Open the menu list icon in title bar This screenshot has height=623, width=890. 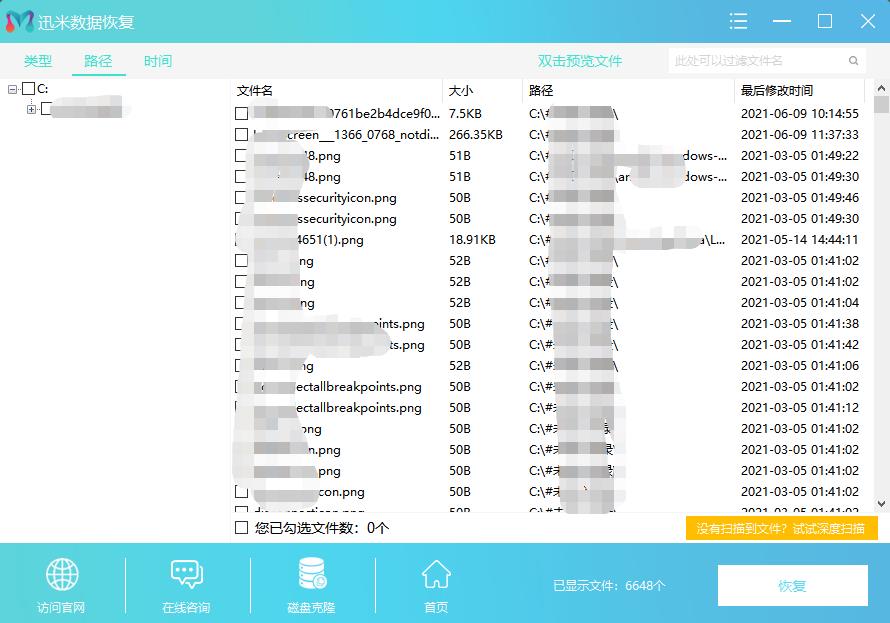click(x=739, y=21)
